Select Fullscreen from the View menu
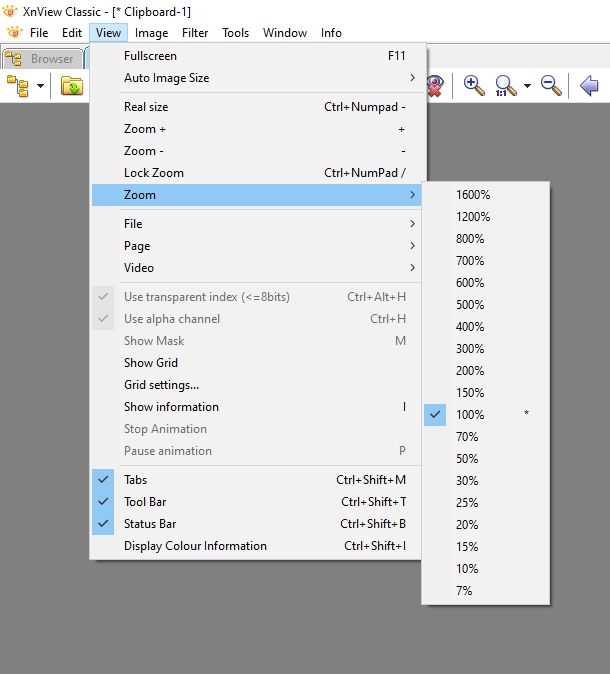Viewport: 610px width, 674px height. coord(257,56)
